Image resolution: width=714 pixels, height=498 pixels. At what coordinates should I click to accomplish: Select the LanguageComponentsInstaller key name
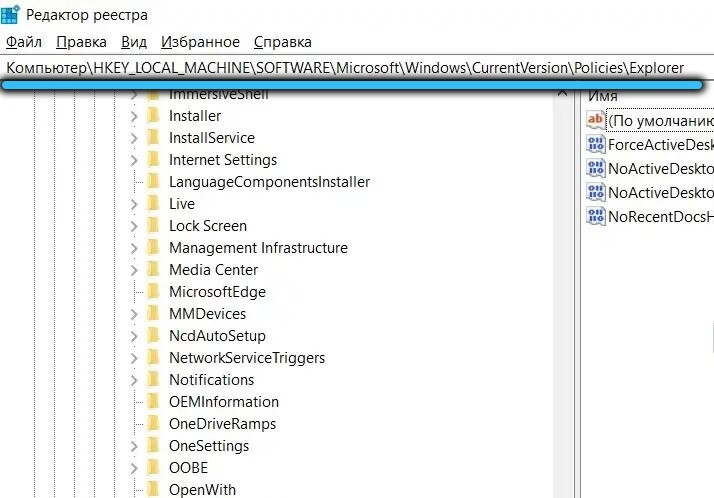269,182
